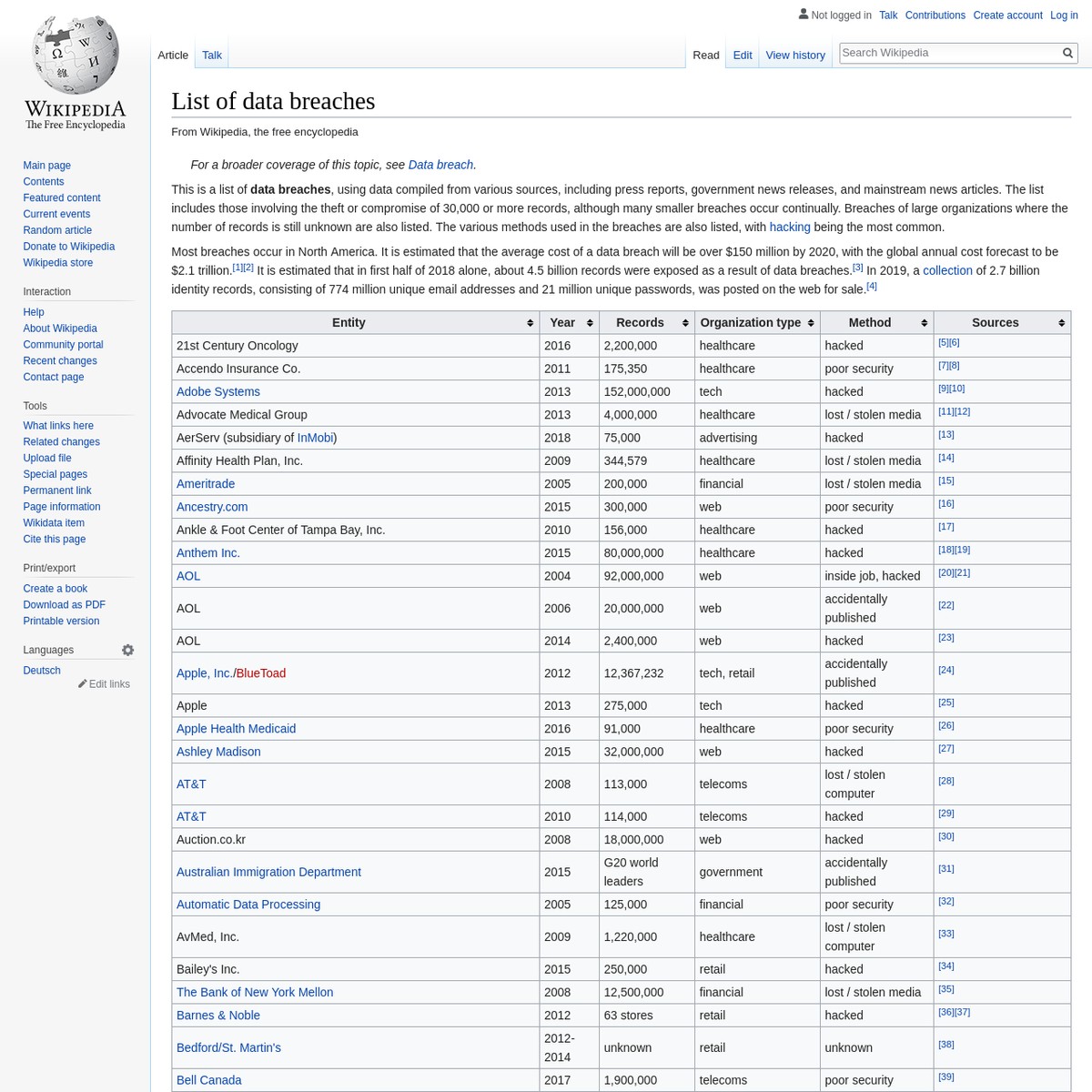Go to Main page in sidebar
Screen dimensions: 1092x1092
(x=46, y=165)
